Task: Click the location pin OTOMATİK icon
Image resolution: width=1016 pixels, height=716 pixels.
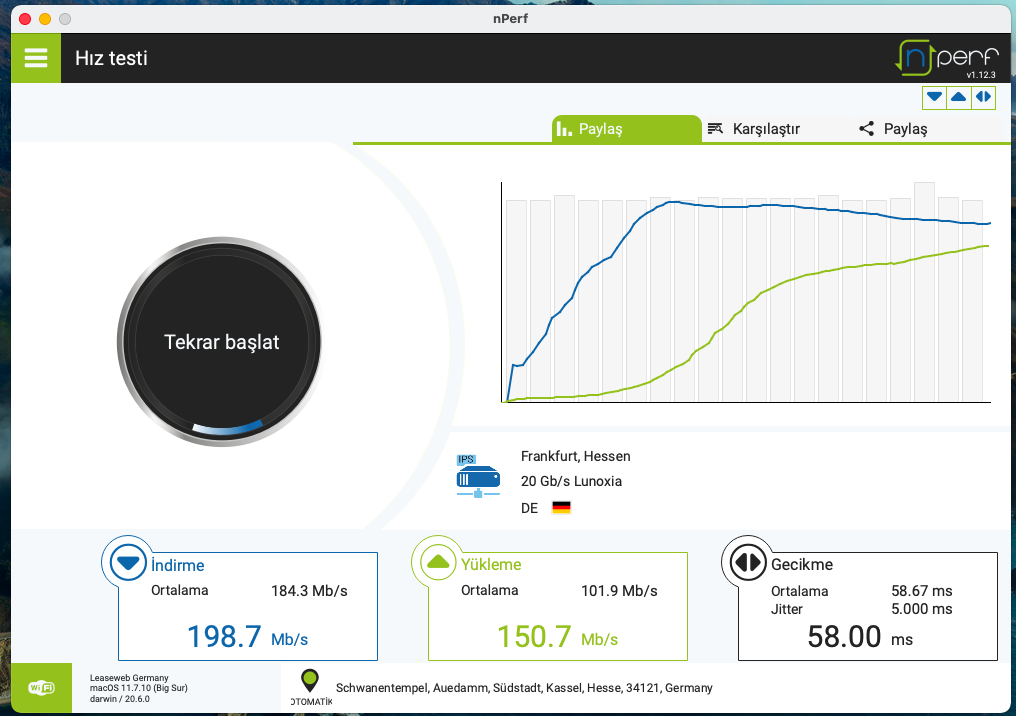Action: click(x=310, y=687)
